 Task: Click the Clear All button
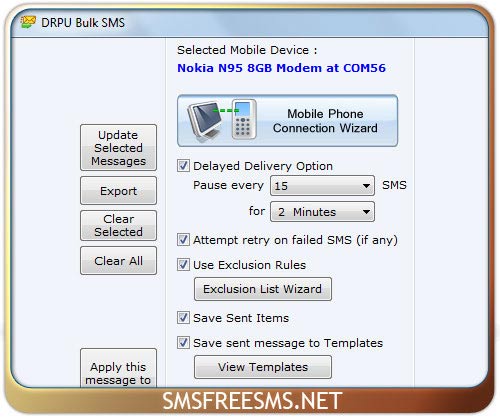coord(118,261)
